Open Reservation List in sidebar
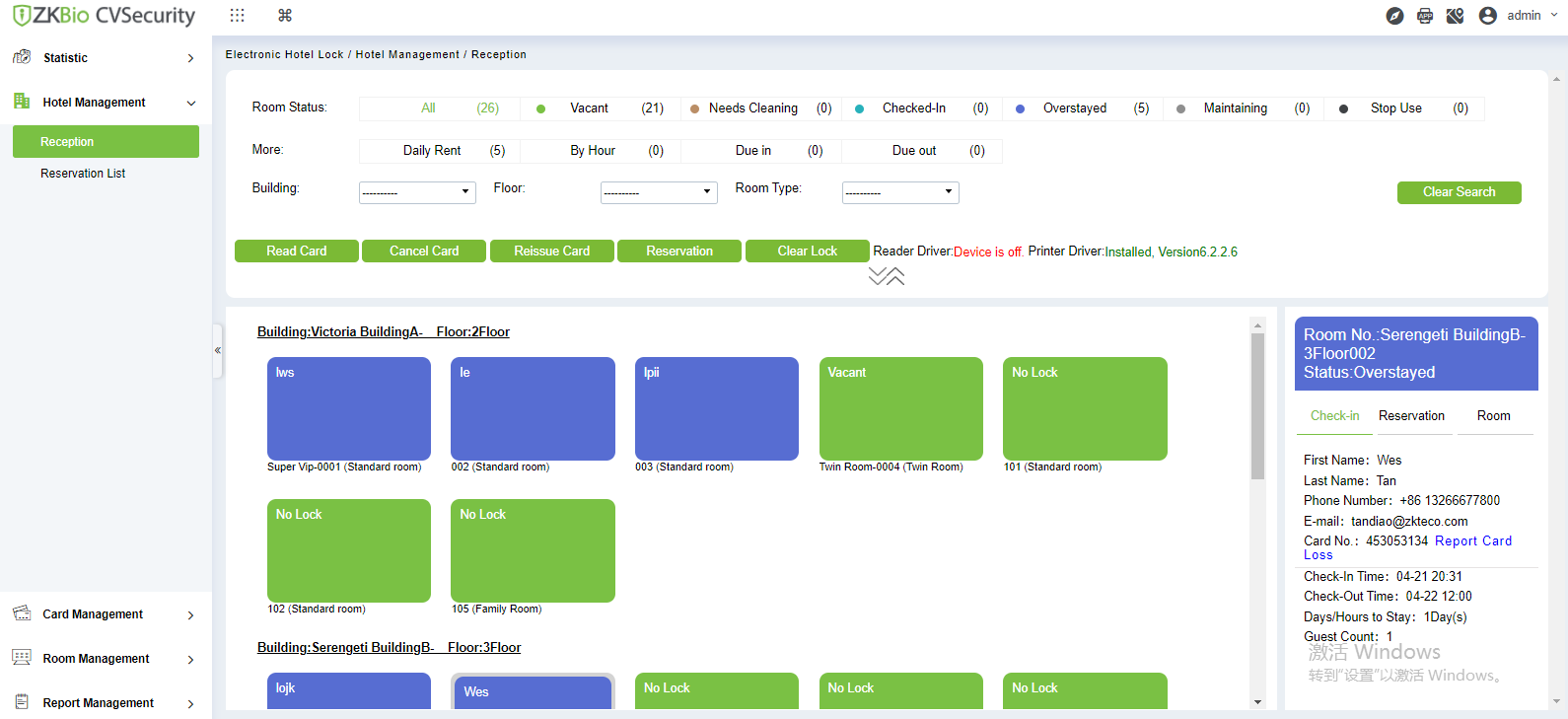This screenshot has width=1568, height=719. (x=83, y=174)
